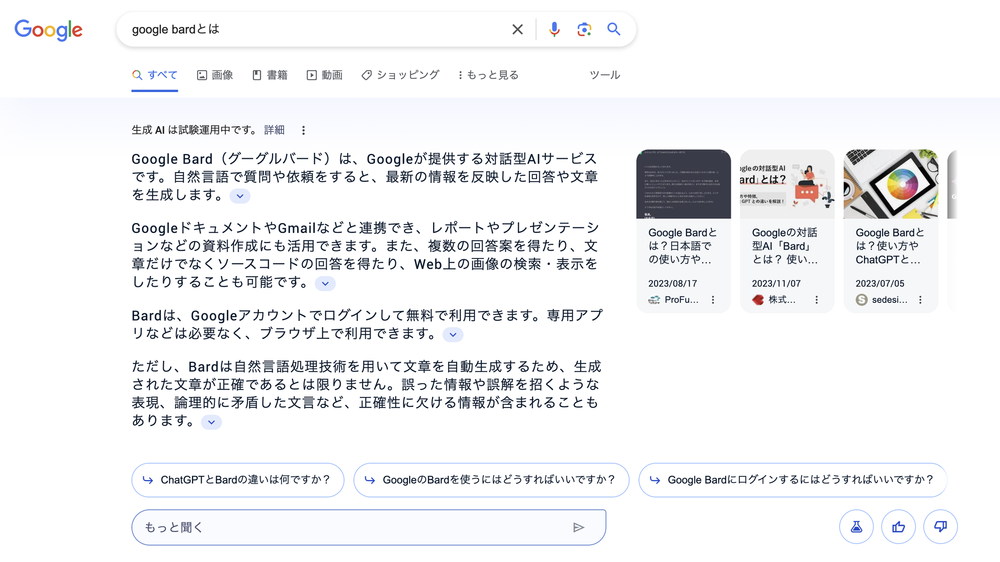Screen dimensions: 1000x562
Task: Open the ツール search tools menu
Action: point(605,75)
